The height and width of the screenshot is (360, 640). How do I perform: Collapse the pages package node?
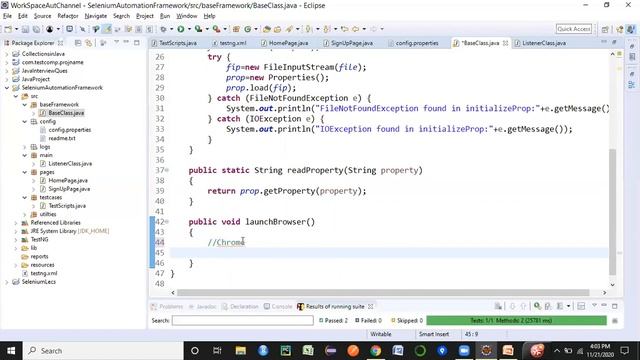point(24,172)
